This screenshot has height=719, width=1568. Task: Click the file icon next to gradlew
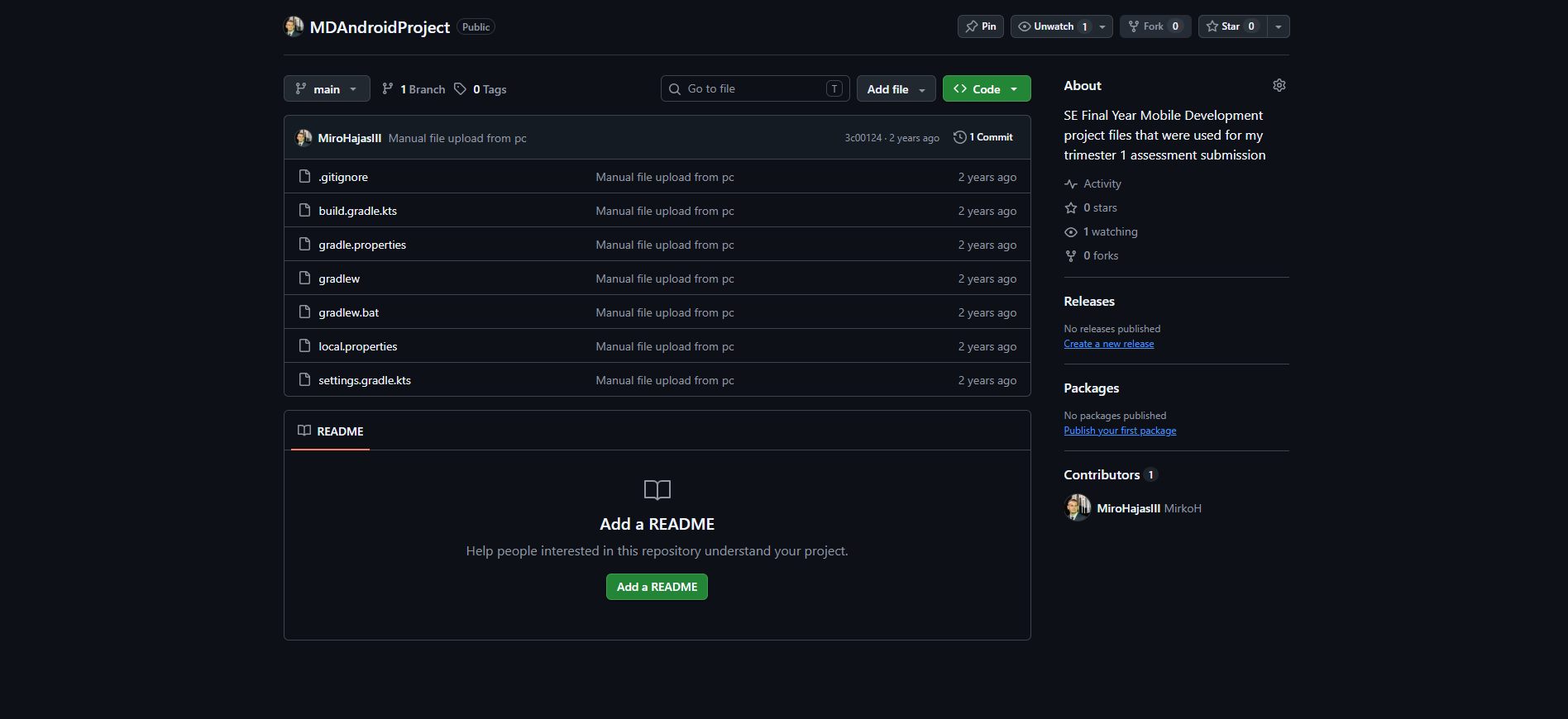click(304, 278)
